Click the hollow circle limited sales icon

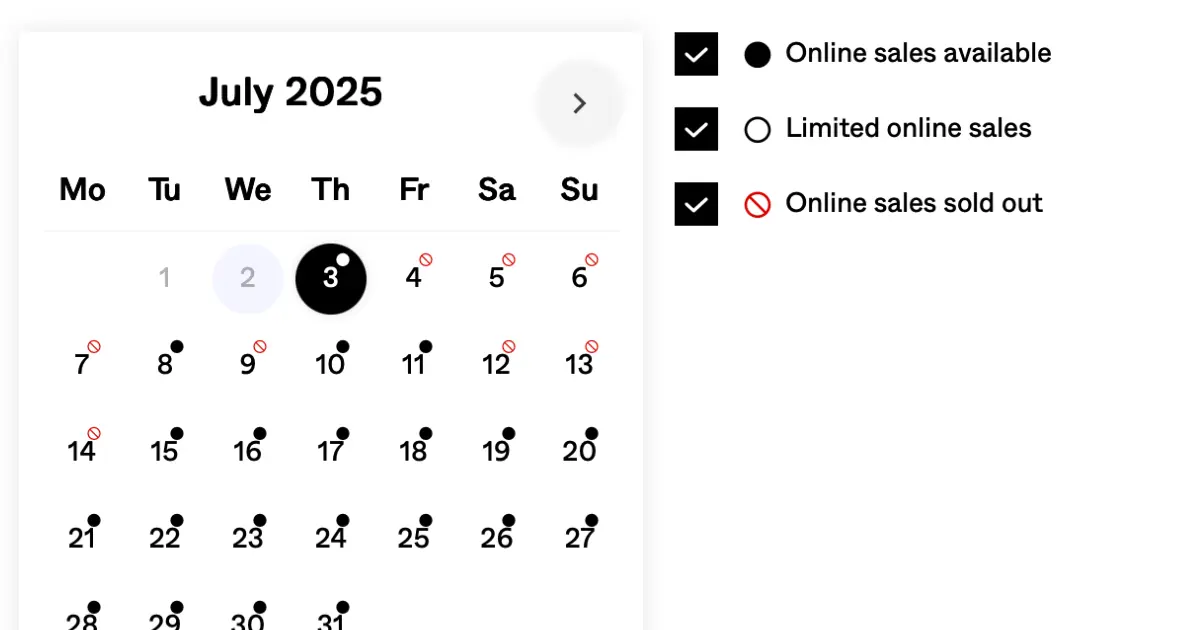pyautogui.click(x=758, y=130)
